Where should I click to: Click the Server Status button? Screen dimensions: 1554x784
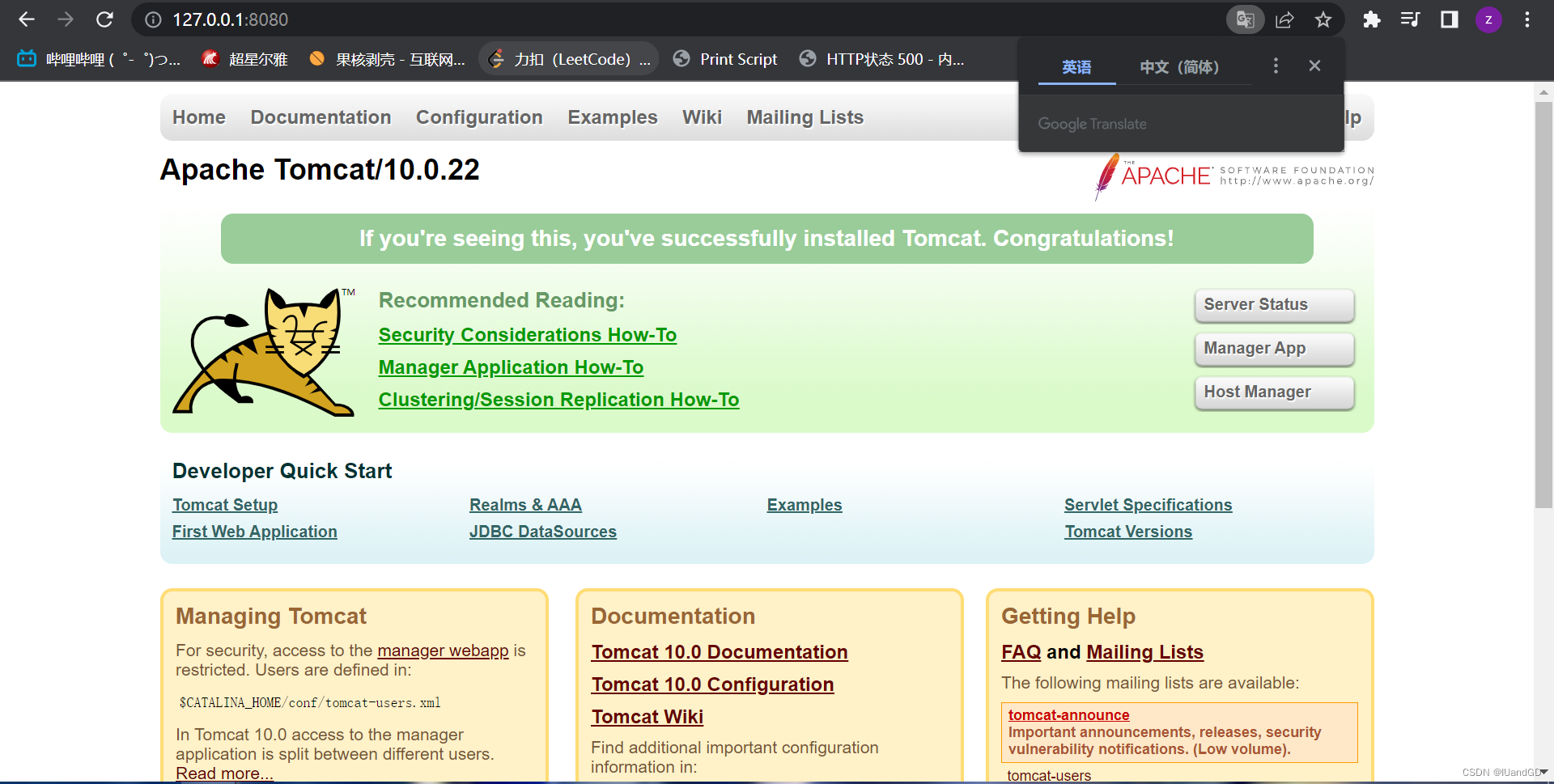point(1274,305)
